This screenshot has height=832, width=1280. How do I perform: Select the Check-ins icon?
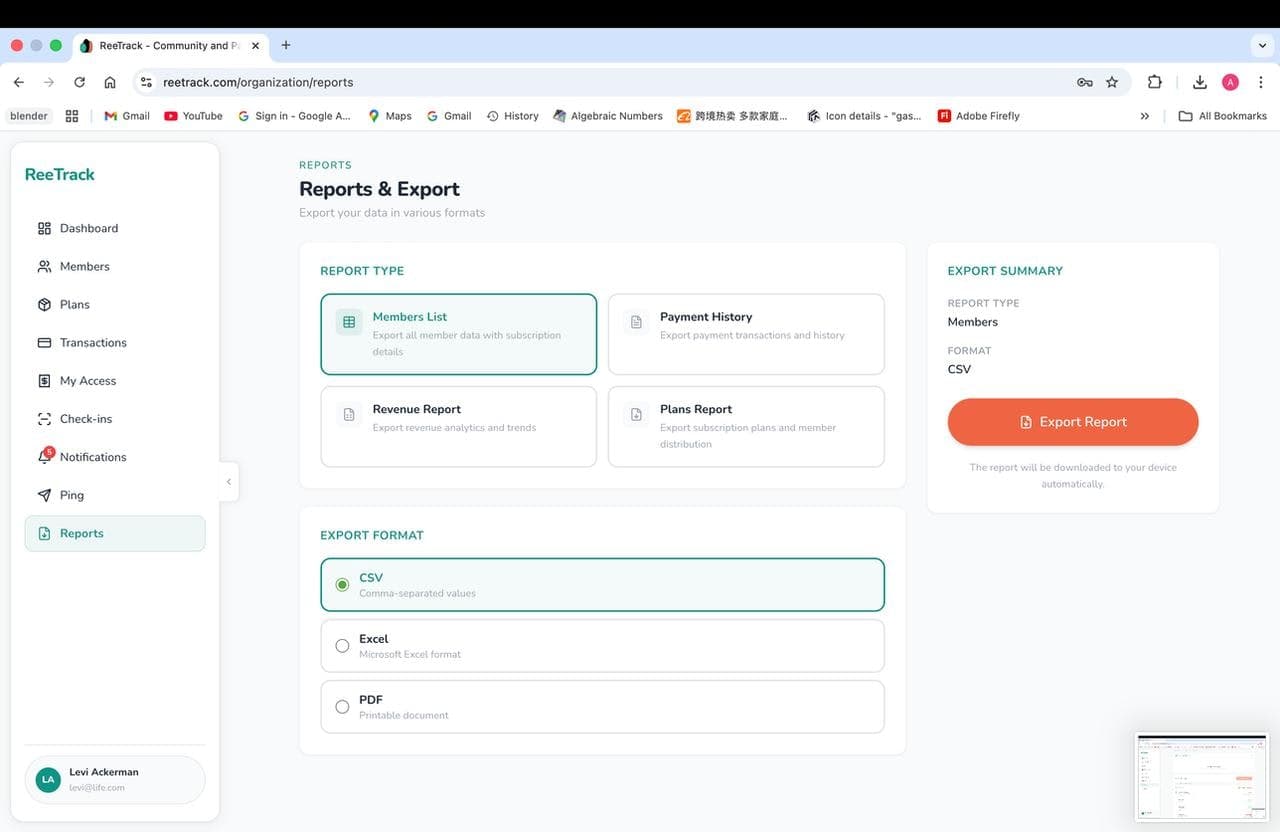(44, 418)
